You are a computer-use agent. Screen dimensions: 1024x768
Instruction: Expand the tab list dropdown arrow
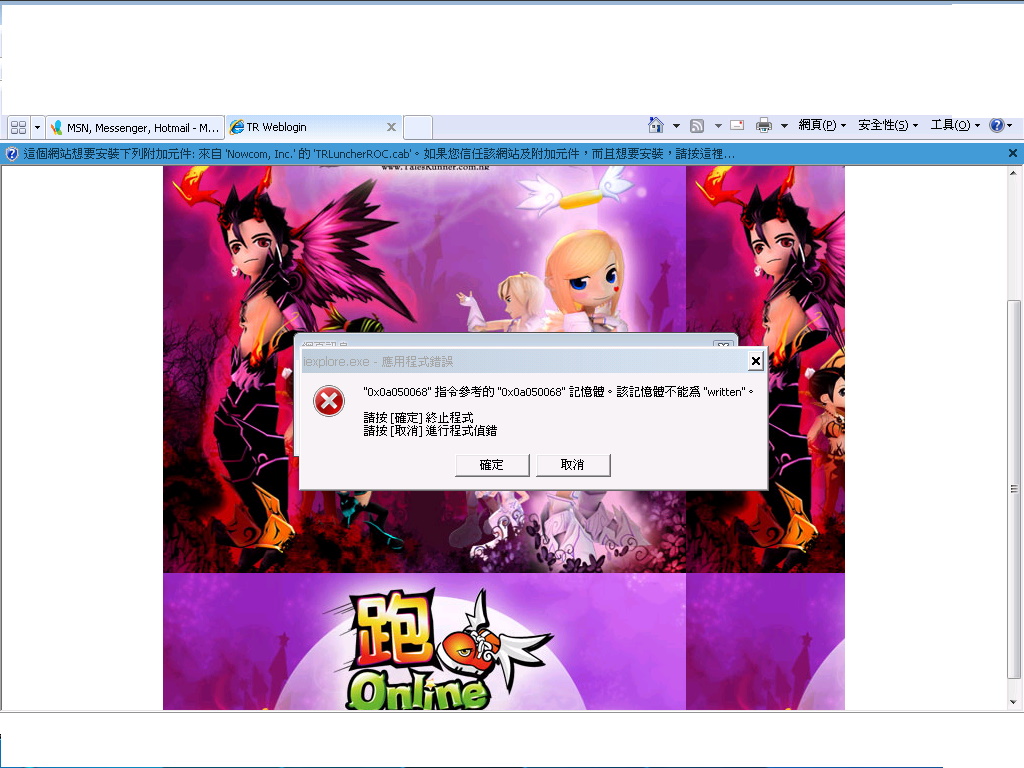click(37, 127)
